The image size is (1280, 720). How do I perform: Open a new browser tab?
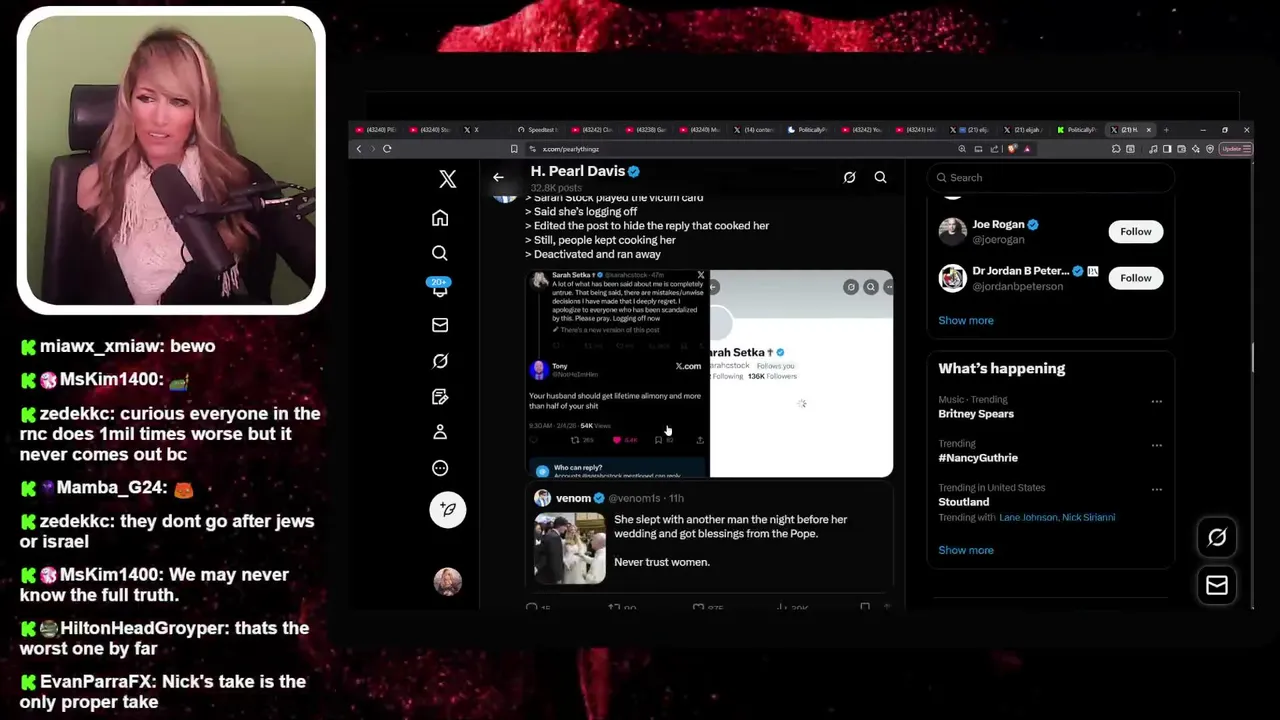click(1166, 130)
